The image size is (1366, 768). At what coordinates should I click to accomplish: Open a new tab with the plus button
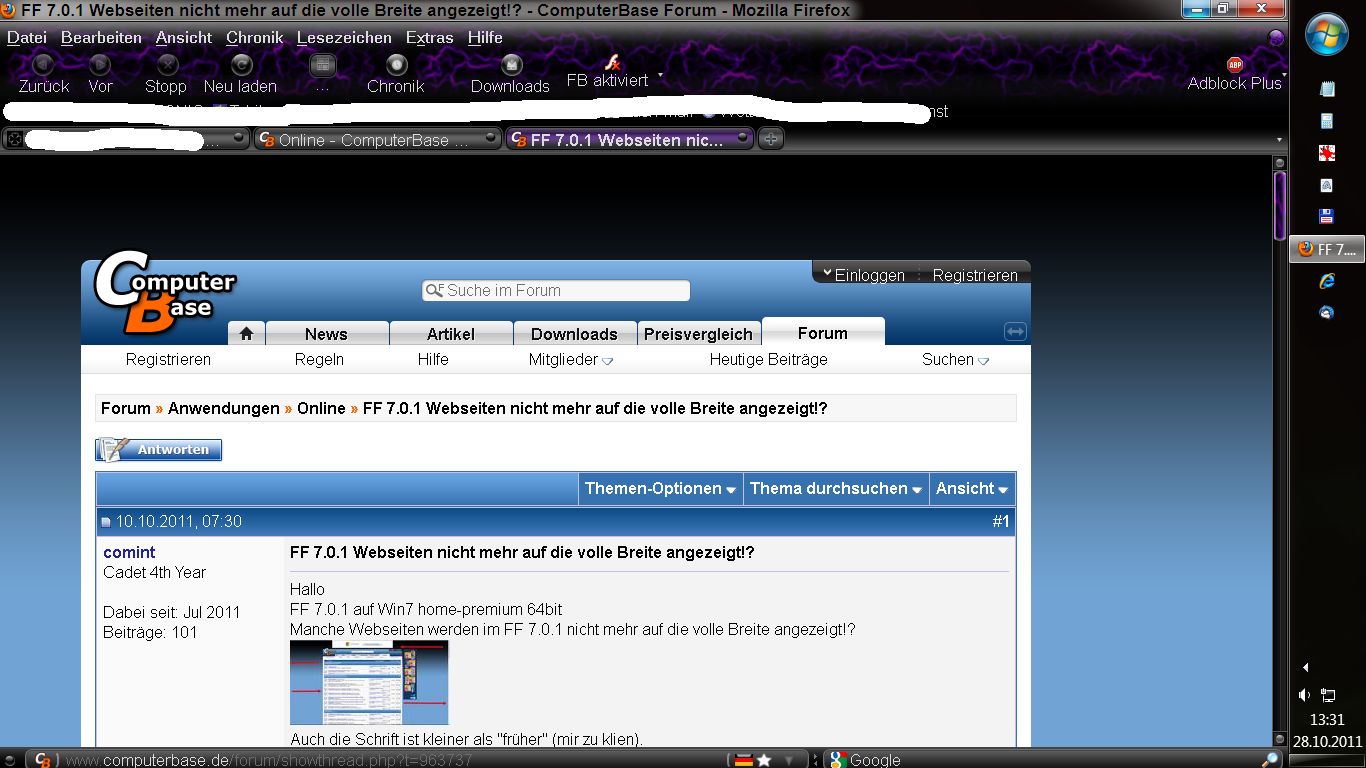(x=770, y=140)
